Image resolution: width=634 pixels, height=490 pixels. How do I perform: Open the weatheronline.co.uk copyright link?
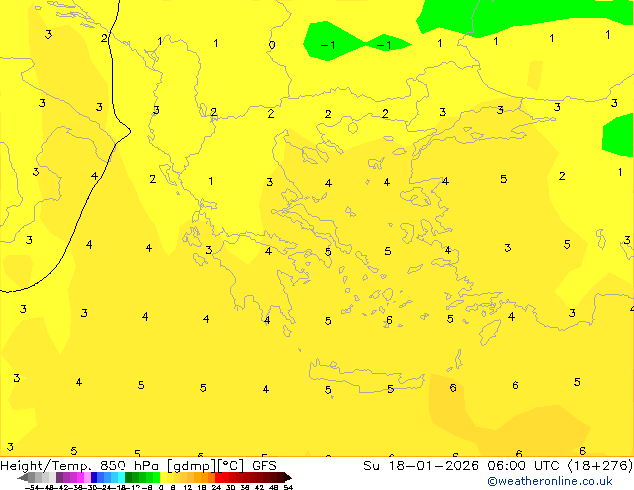(x=549, y=482)
